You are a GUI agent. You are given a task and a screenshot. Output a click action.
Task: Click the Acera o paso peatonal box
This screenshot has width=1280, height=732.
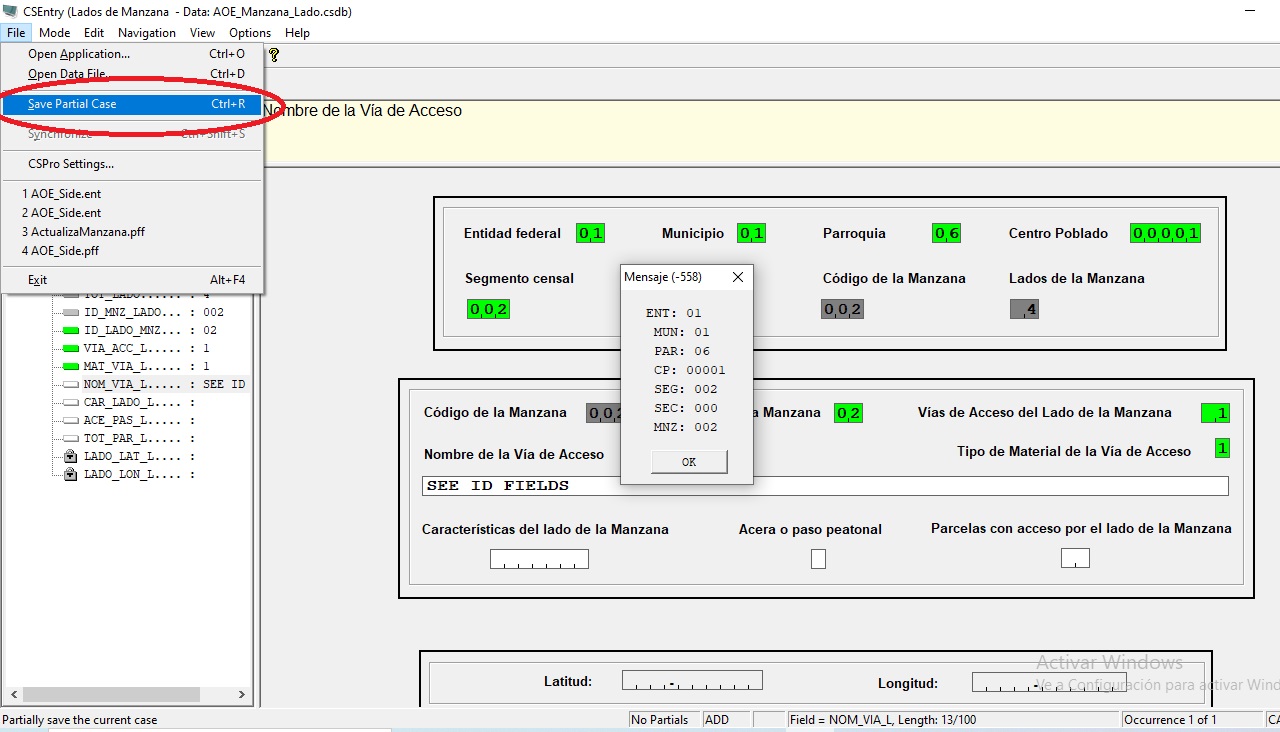818,559
